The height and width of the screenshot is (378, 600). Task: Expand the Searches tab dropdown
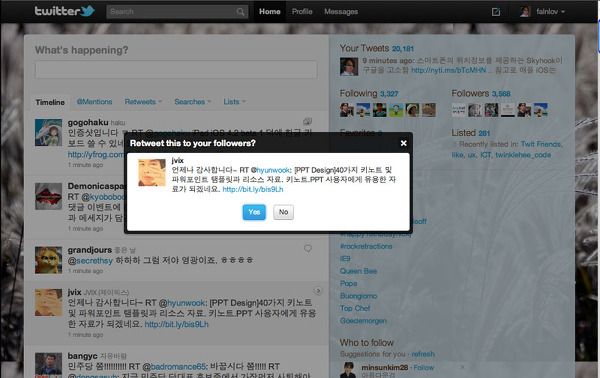coord(192,102)
